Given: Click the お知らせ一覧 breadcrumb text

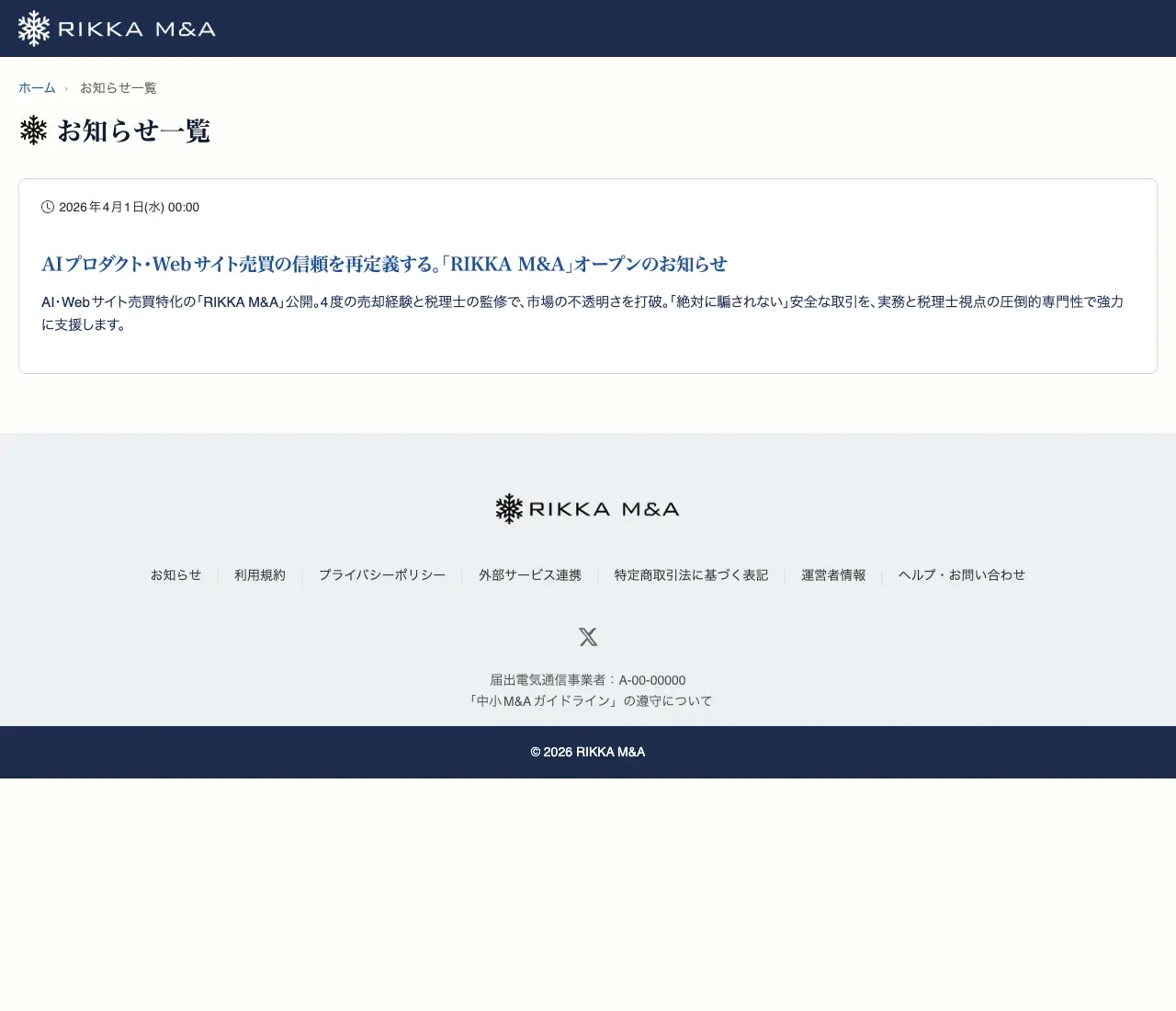Looking at the screenshot, I should 119,88.
